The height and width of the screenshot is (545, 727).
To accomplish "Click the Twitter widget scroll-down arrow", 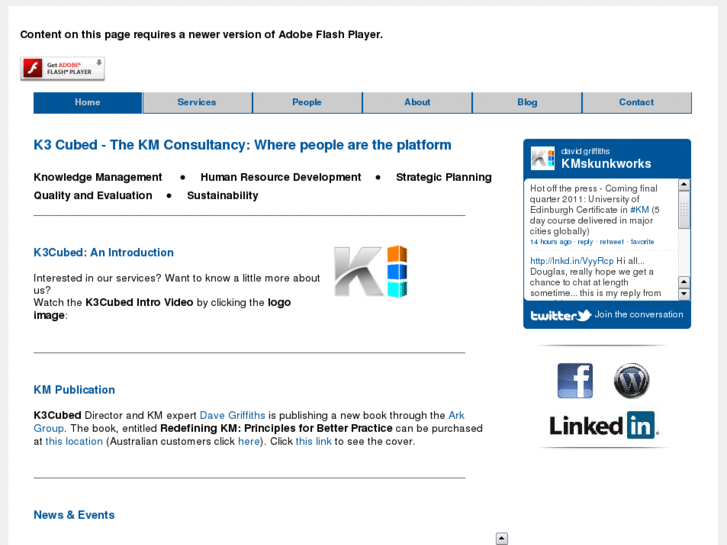I will click(684, 294).
